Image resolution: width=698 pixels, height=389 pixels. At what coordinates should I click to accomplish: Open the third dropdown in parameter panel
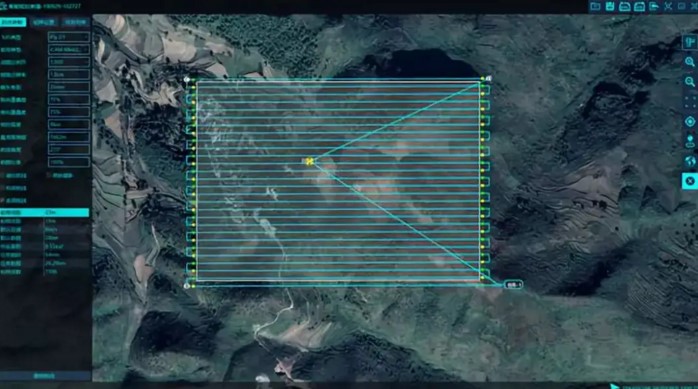pos(69,62)
